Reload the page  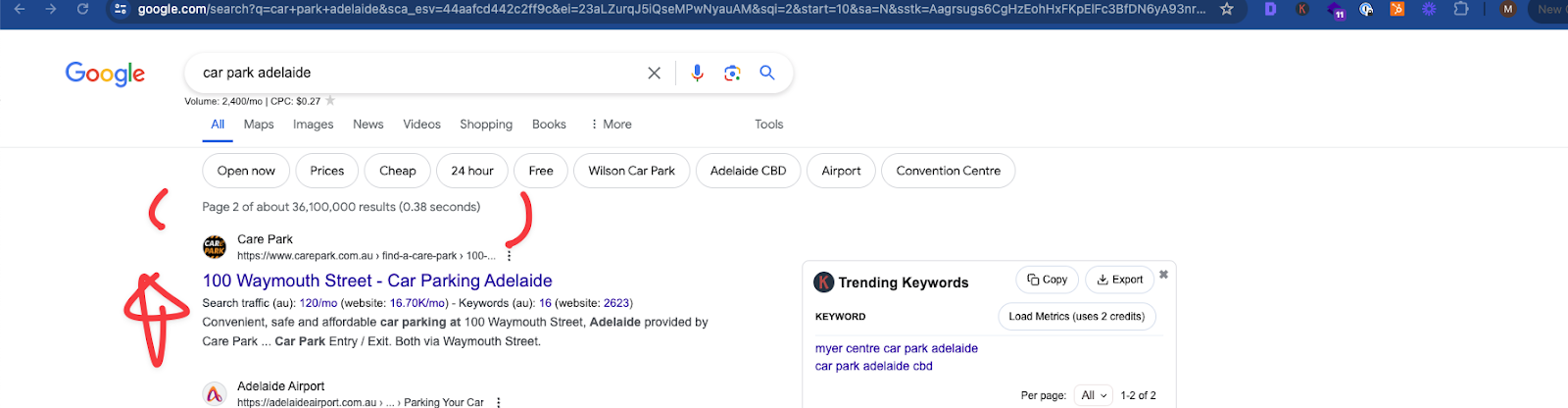(x=82, y=9)
